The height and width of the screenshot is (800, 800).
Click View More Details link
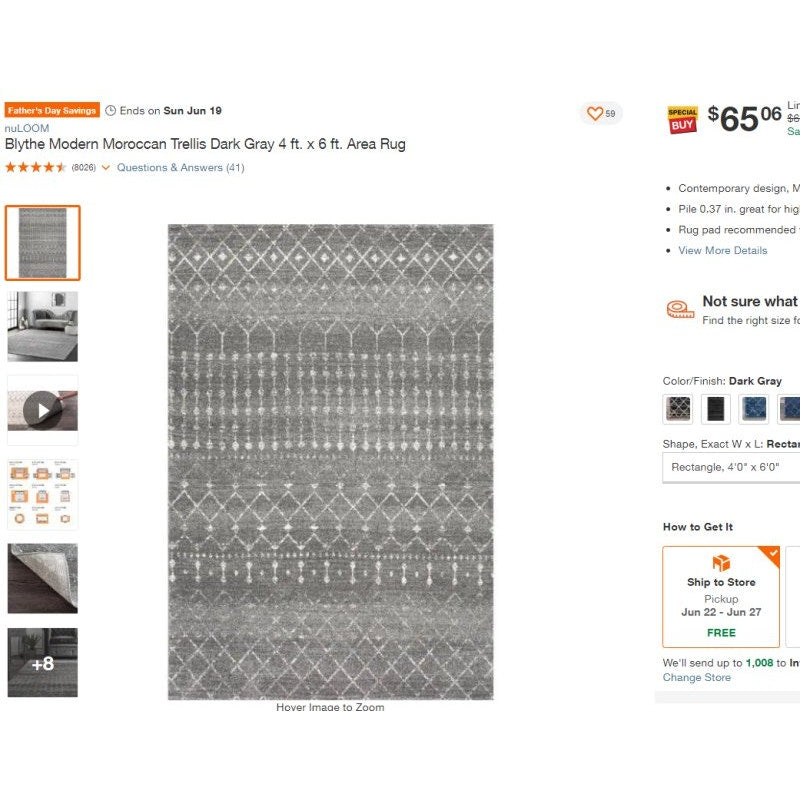tap(722, 250)
